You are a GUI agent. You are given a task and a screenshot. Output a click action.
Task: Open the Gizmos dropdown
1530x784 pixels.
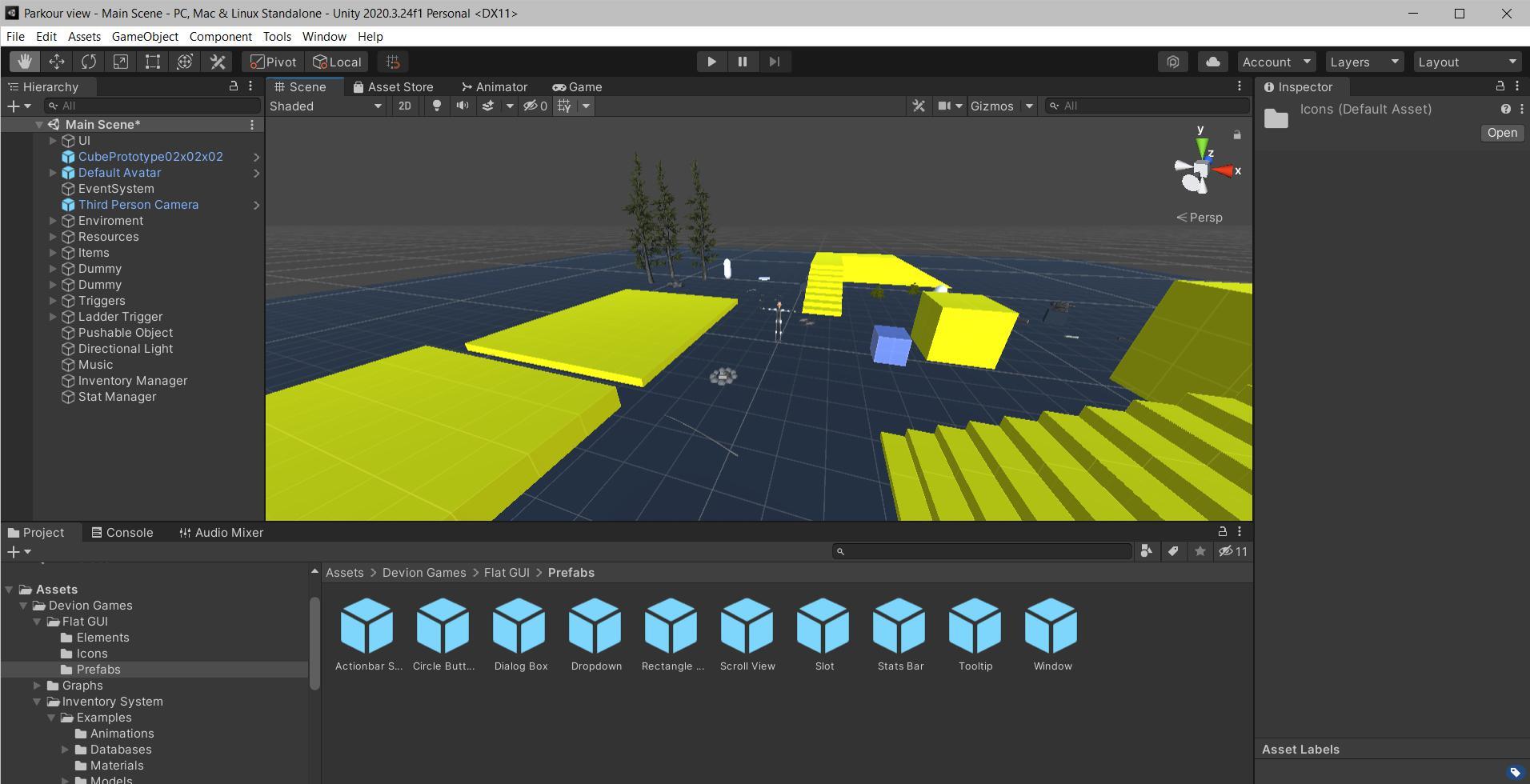point(1001,106)
